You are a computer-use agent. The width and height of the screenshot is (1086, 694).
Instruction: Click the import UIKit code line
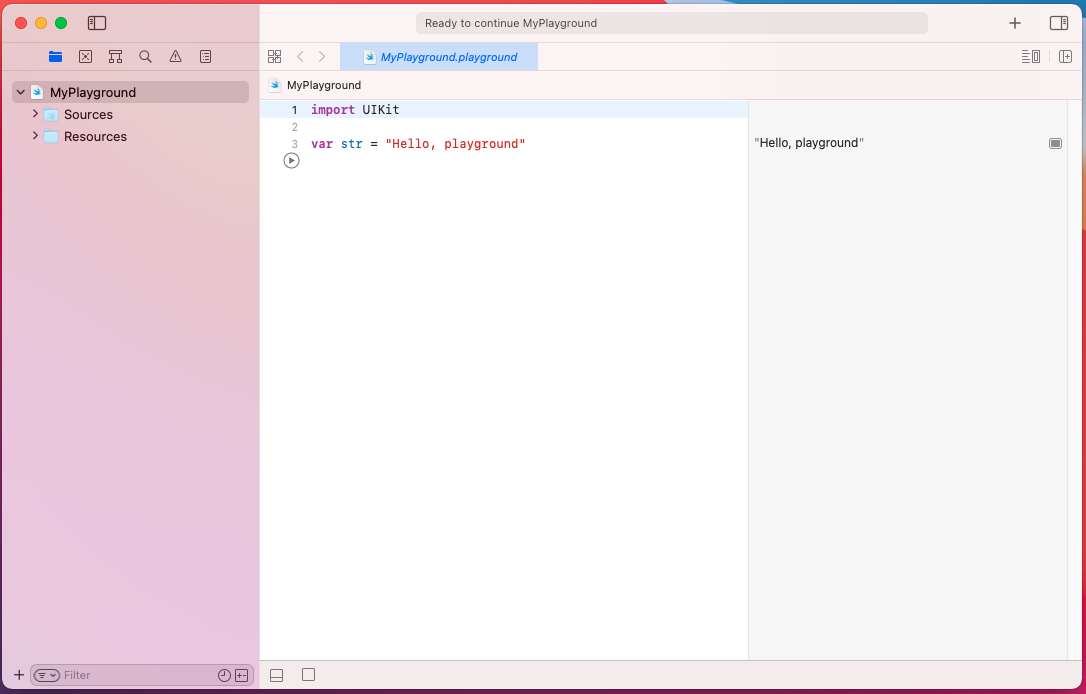(355, 109)
